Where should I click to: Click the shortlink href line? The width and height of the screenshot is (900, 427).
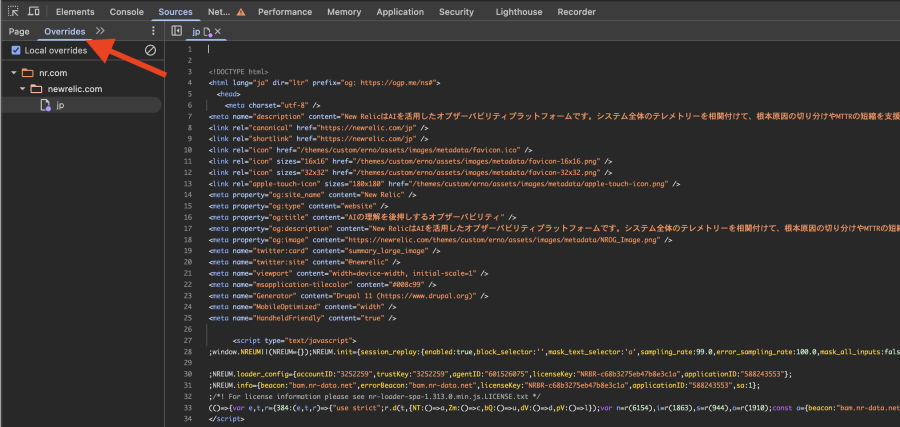319,139
